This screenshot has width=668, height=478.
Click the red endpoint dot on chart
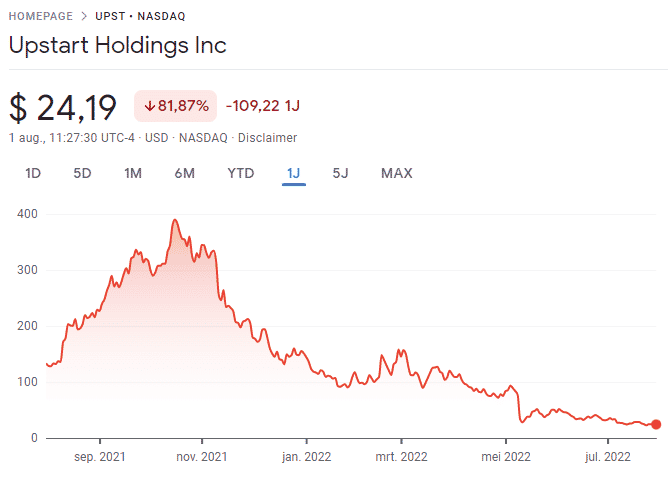pyautogui.click(x=656, y=424)
